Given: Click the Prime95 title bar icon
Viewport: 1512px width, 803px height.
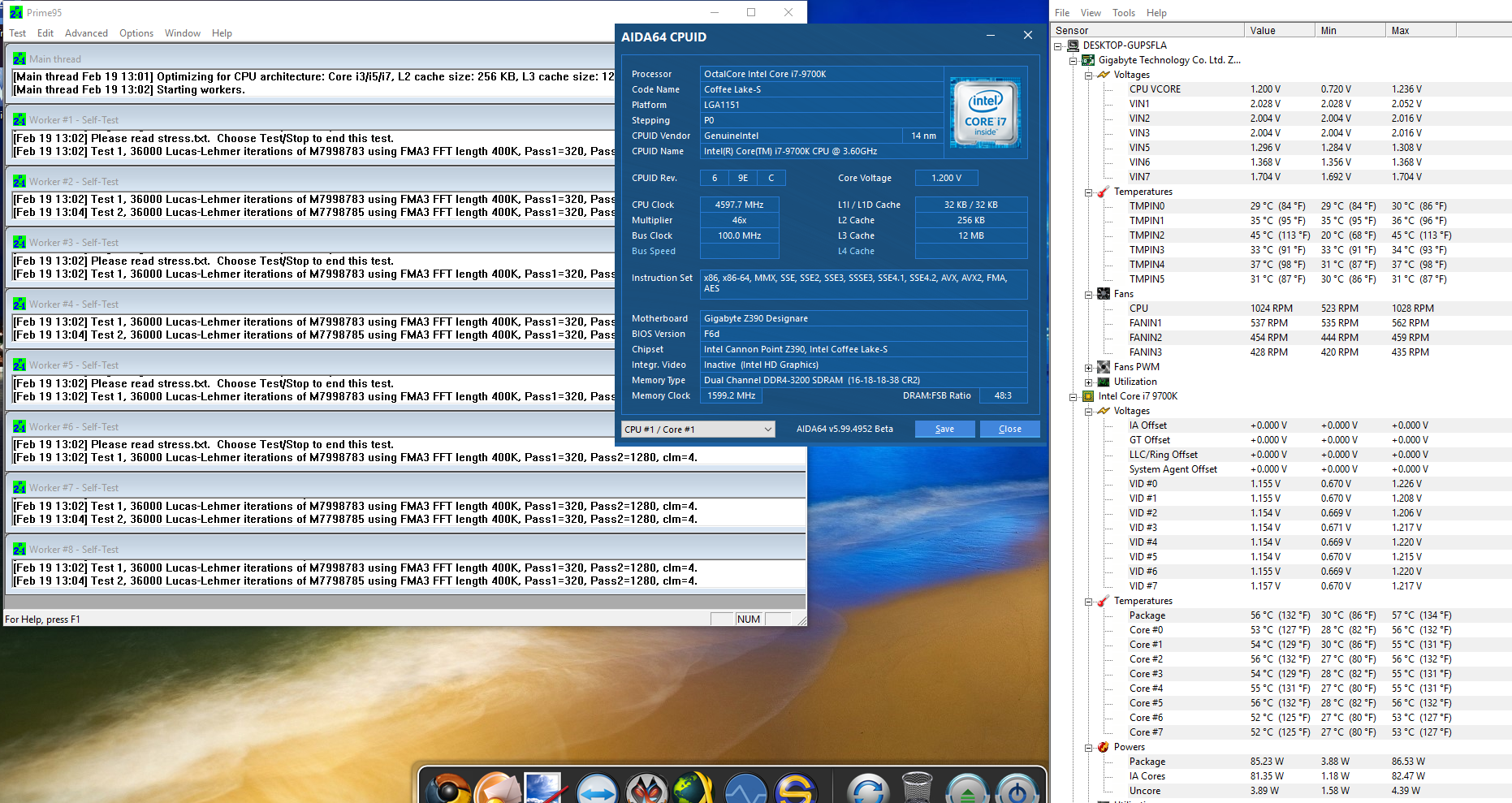Looking at the screenshot, I should (x=16, y=12).
